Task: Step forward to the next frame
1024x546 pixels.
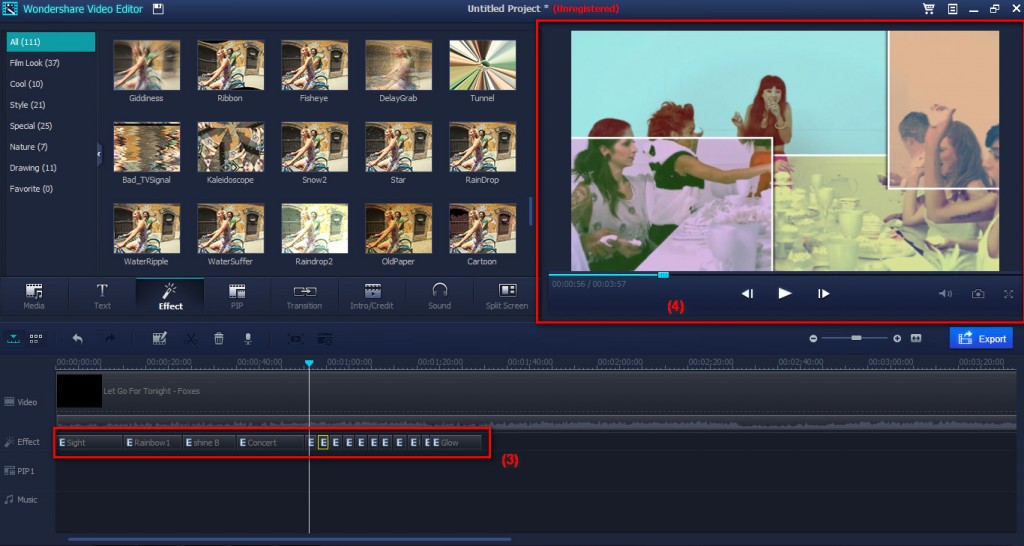Action: point(824,294)
